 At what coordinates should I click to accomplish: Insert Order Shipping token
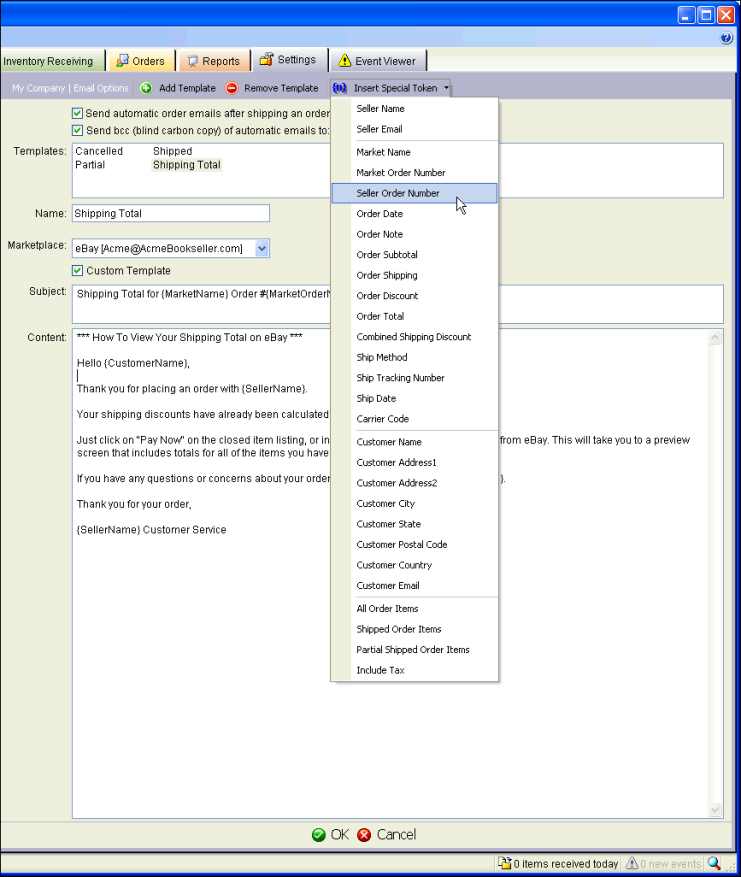click(414, 275)
